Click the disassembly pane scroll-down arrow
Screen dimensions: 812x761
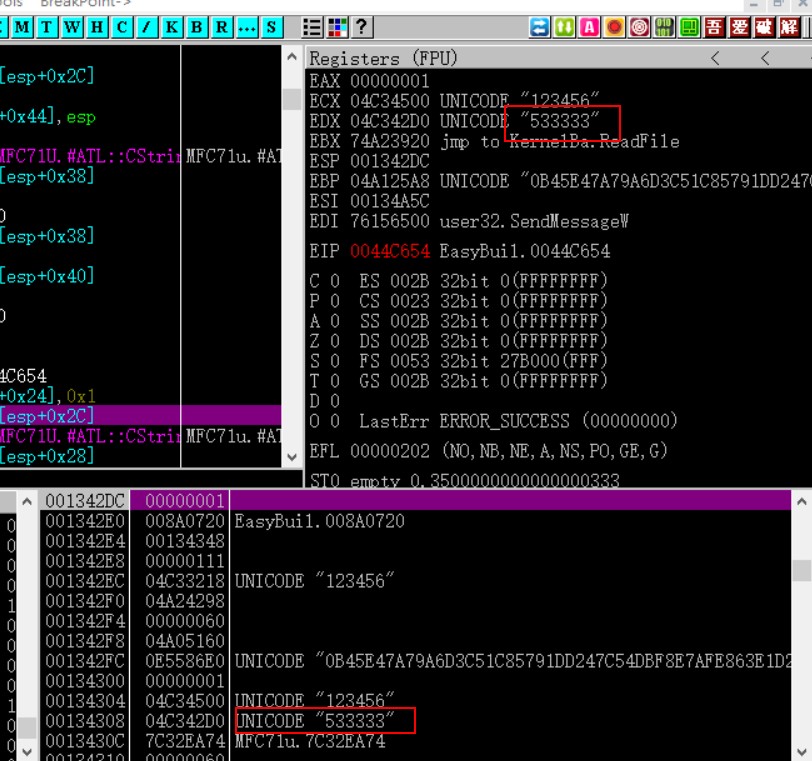(x=292, y=456)
